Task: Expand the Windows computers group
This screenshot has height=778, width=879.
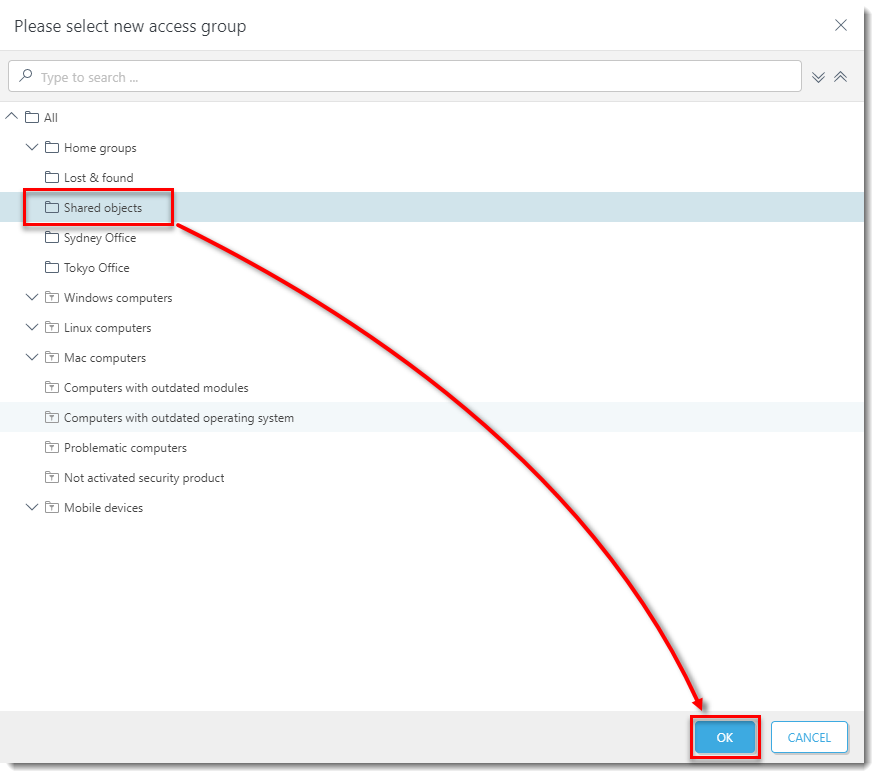Action: pyautogui.click(x=32, y=298)
